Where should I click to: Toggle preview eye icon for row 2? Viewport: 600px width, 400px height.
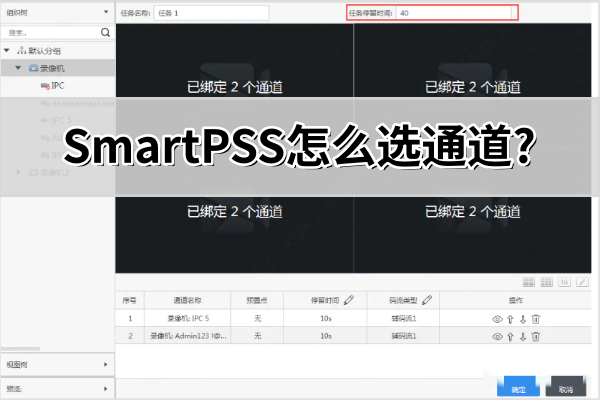click(497, 337)
